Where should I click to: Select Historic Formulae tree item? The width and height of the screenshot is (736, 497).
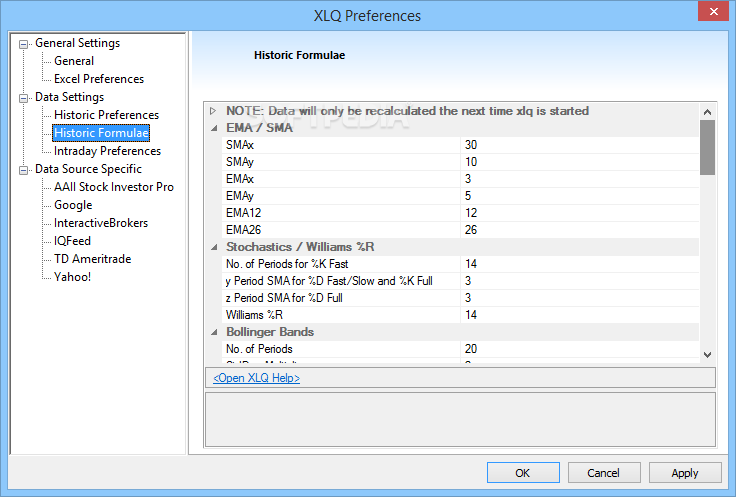pos(101,133)
